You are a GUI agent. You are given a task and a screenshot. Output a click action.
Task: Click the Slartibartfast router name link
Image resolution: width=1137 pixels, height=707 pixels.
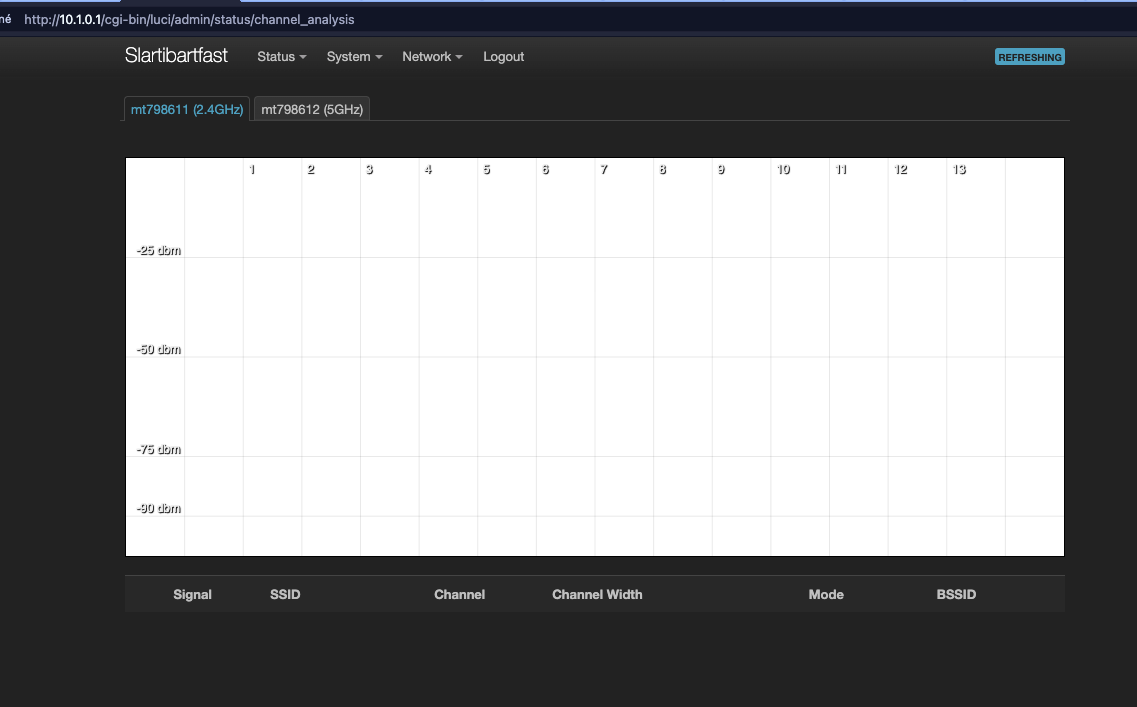tap(176, 56)
